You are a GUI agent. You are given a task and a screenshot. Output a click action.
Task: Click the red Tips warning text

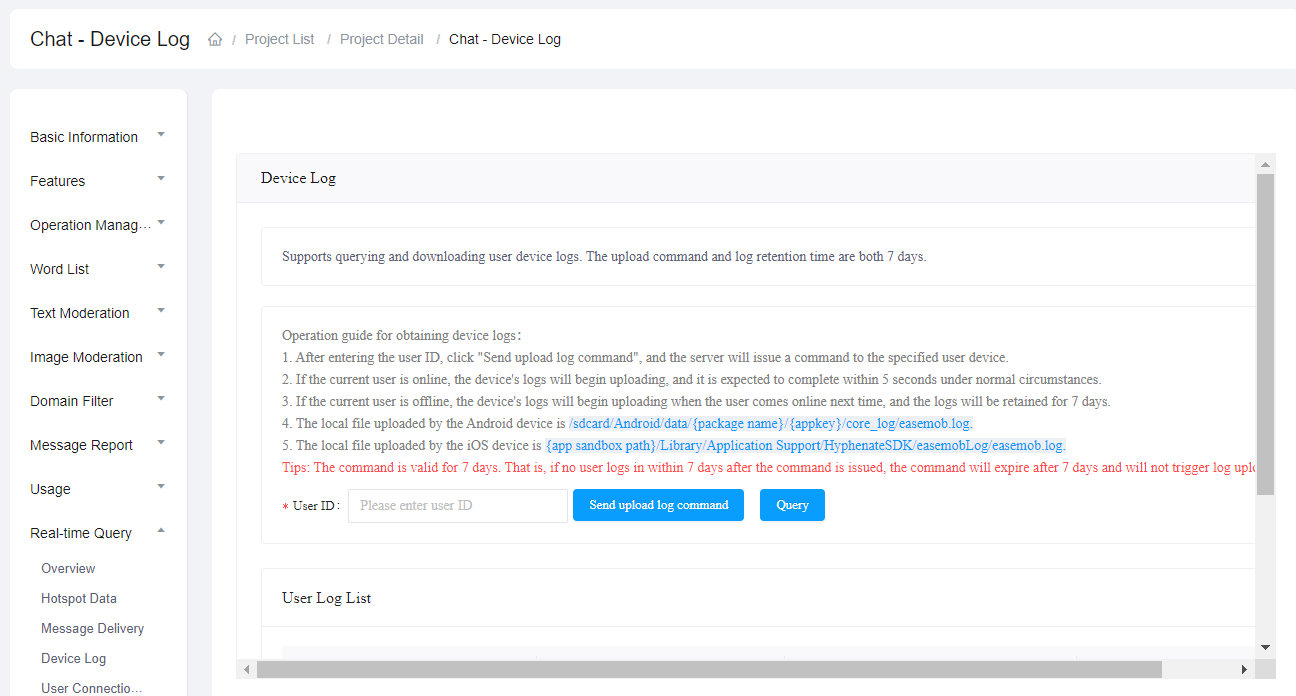[x=768, y=467]
